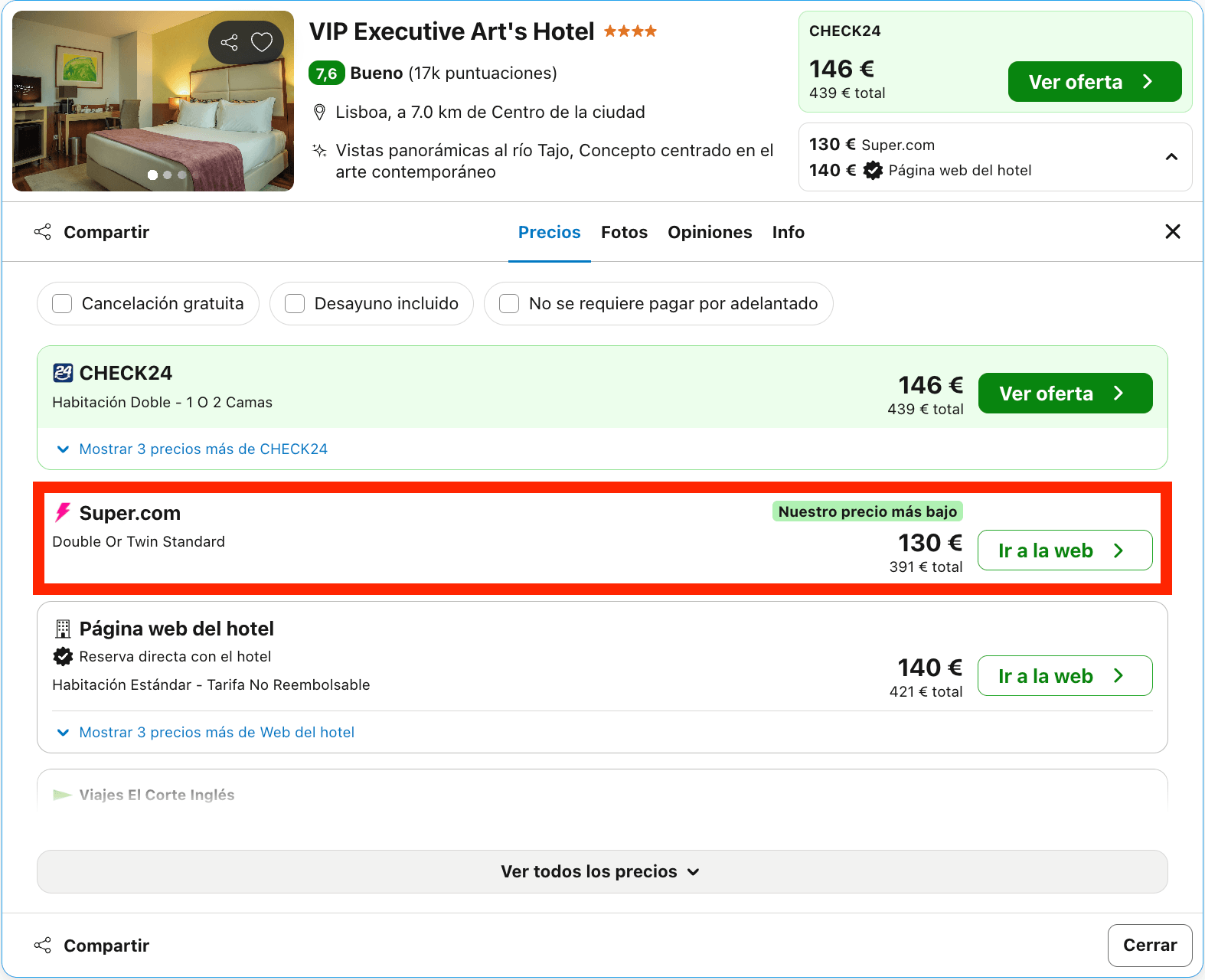Click the Super.com lightning bolt icon
This screenshot has height=980, width=1205.
click(x=63, y=512)
